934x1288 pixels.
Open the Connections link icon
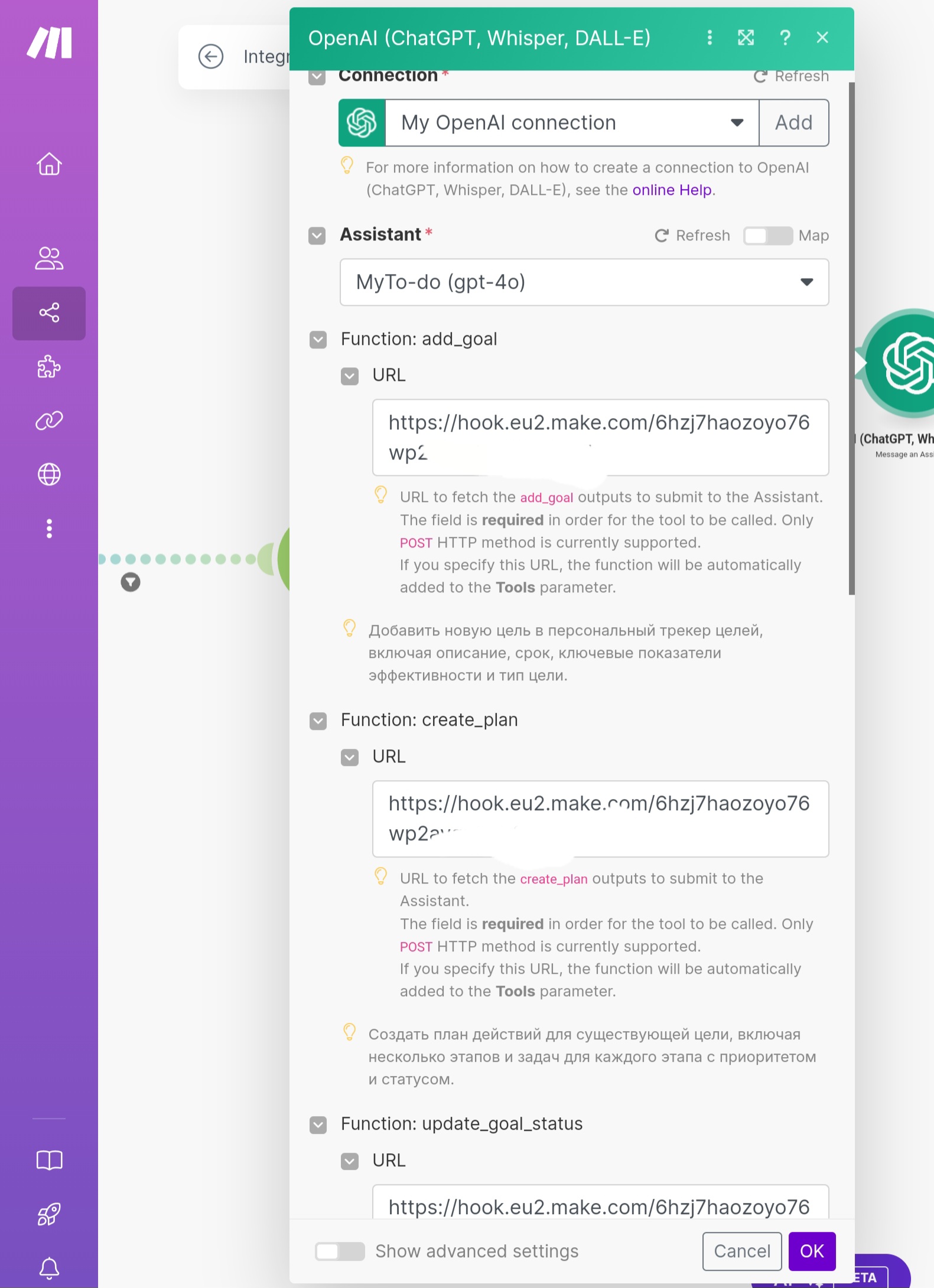(49, 420)
